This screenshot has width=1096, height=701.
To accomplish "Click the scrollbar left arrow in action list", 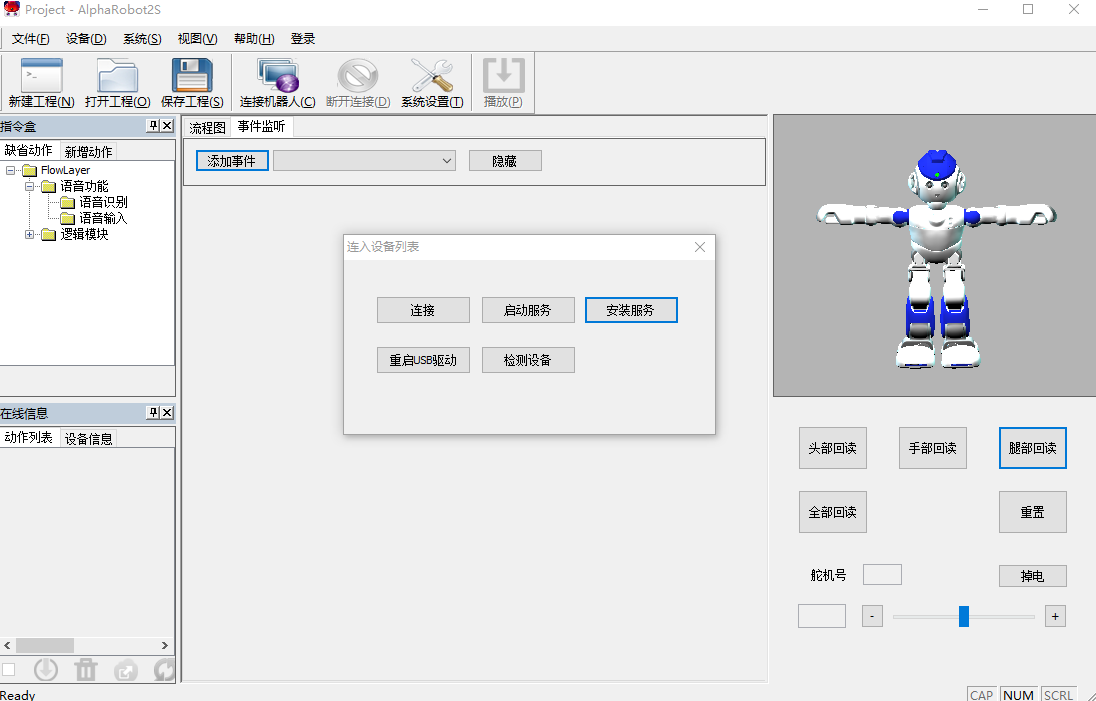I will [x=7, y=645].
